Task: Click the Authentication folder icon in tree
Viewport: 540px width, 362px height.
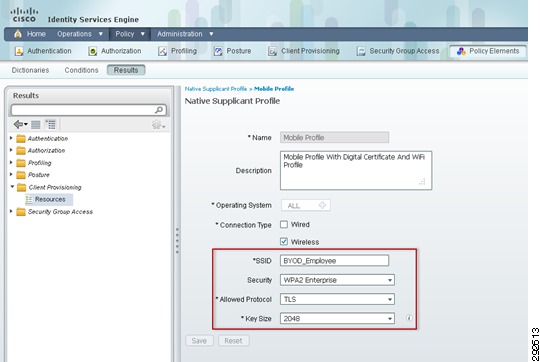Action: (21, 138)
